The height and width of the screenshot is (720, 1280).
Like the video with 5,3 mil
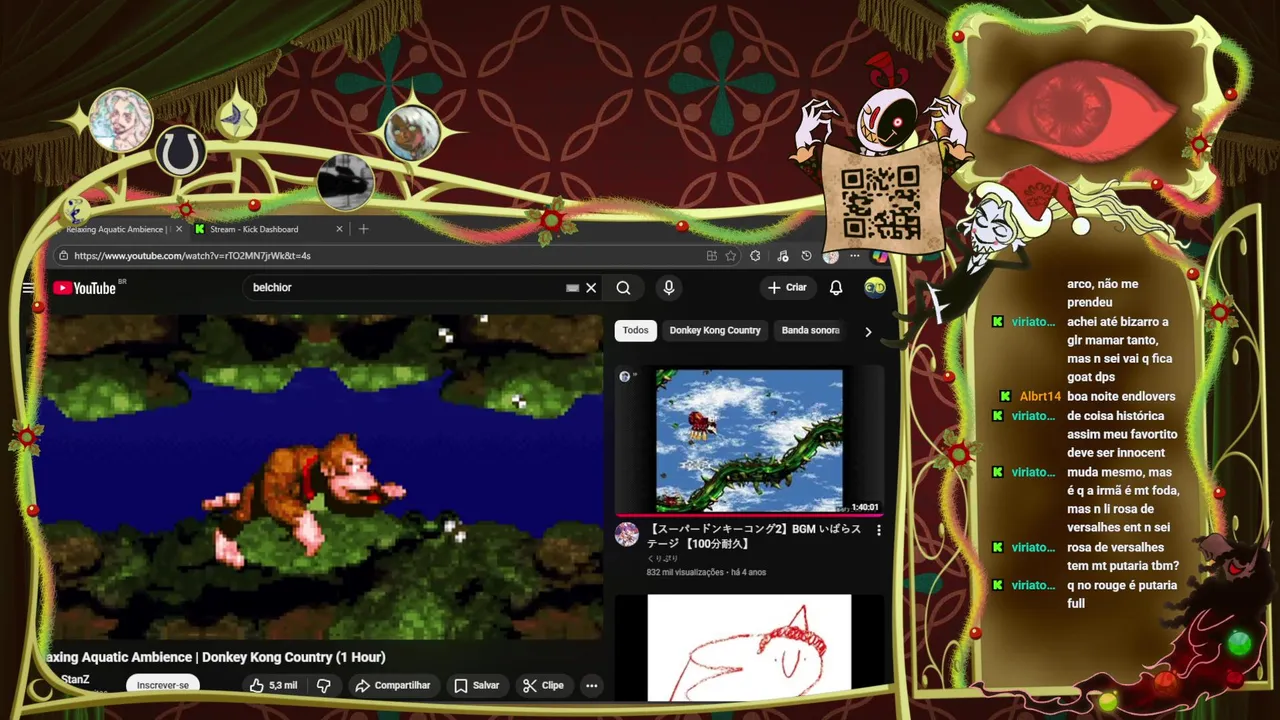tap(273, 685)
